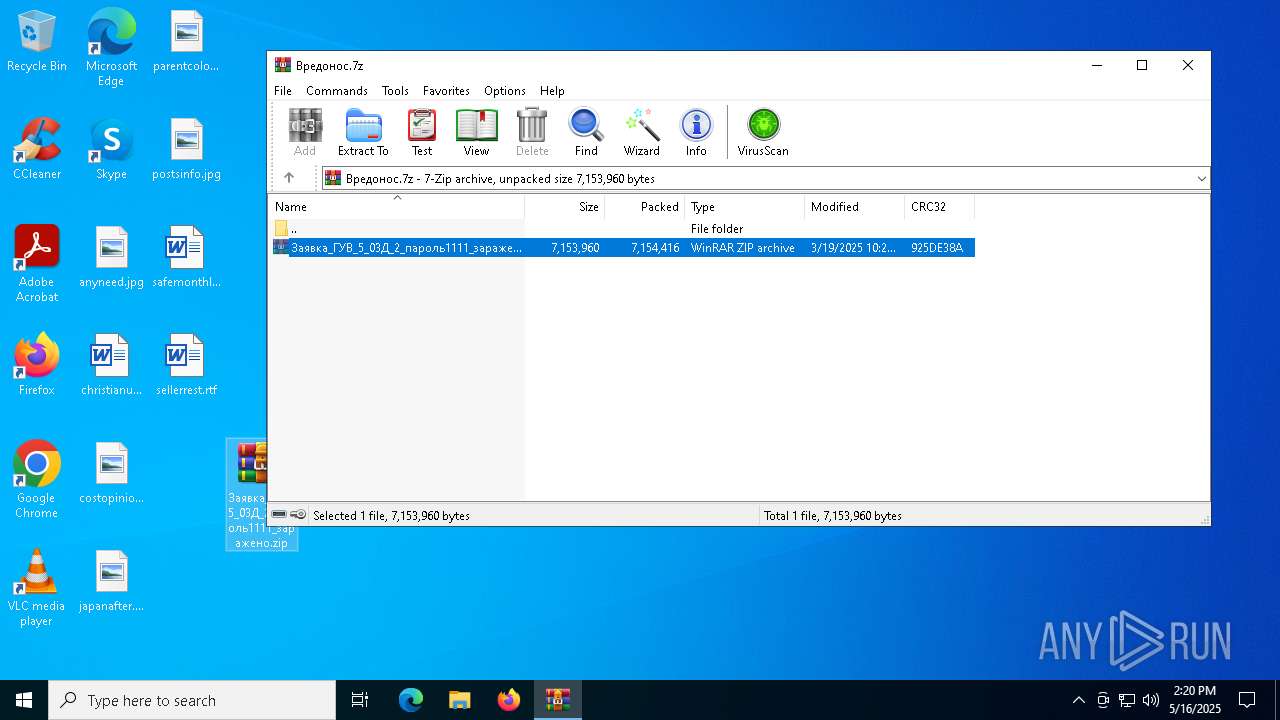Open Task View on taskbar
This screenshot has height=720, width=1280.
[360, 700]
